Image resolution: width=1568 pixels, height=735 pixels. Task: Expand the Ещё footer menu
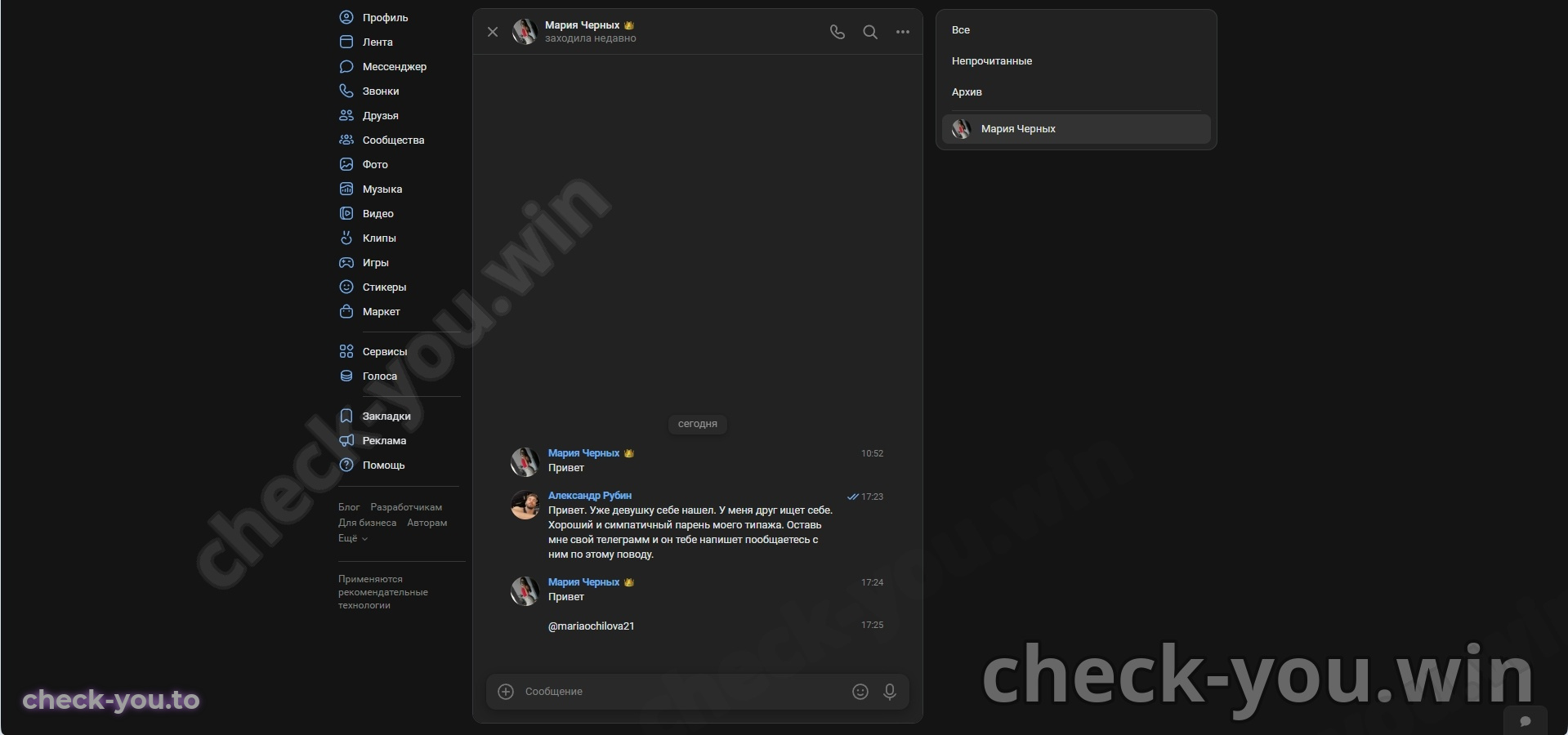coord(352,538)
